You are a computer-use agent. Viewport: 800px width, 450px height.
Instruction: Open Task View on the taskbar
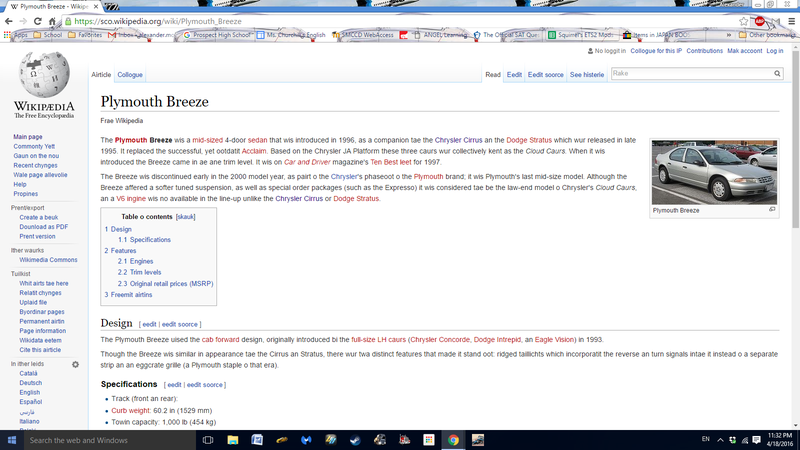tap(208, 440)
